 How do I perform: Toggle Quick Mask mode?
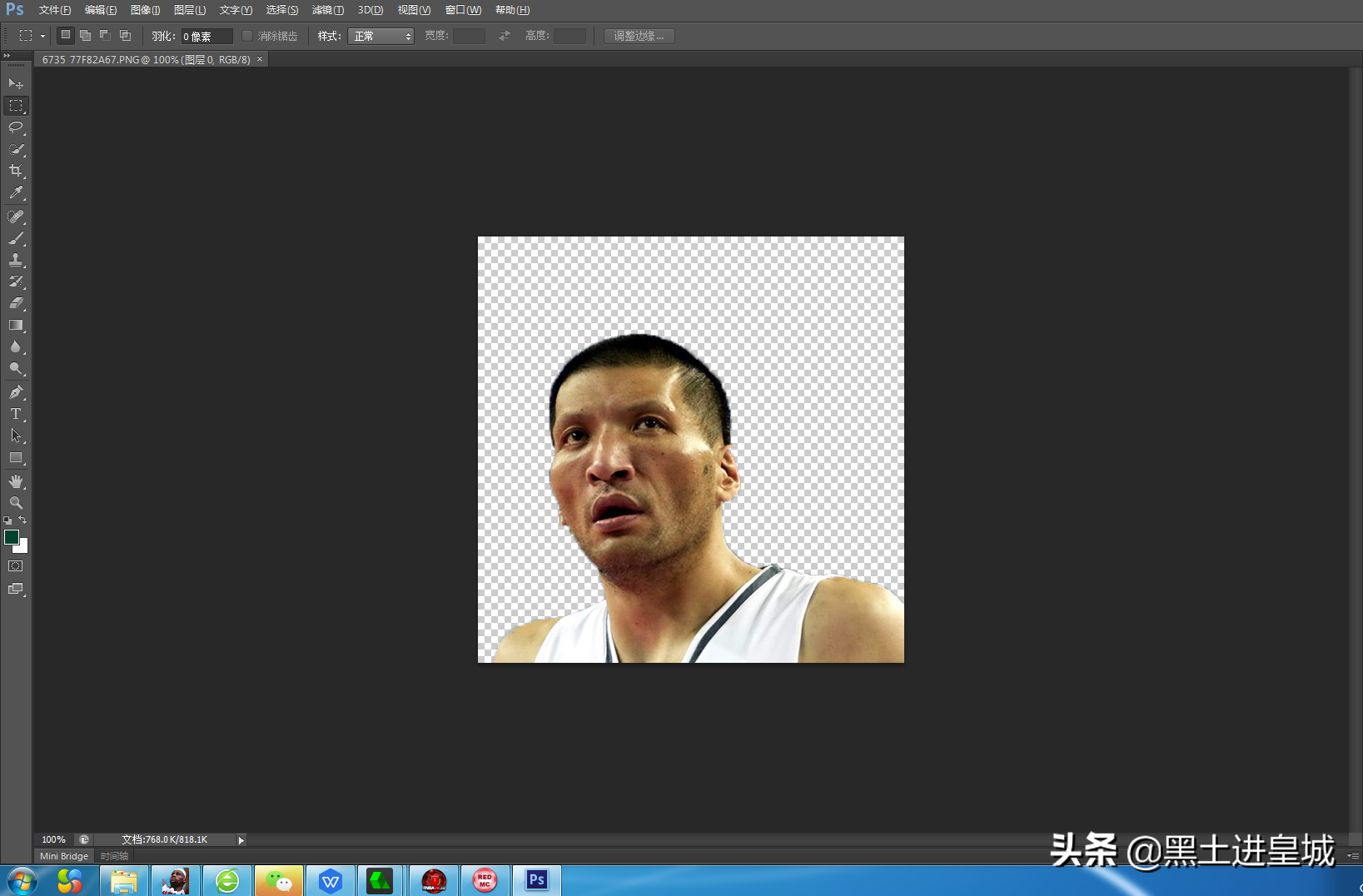16,566
